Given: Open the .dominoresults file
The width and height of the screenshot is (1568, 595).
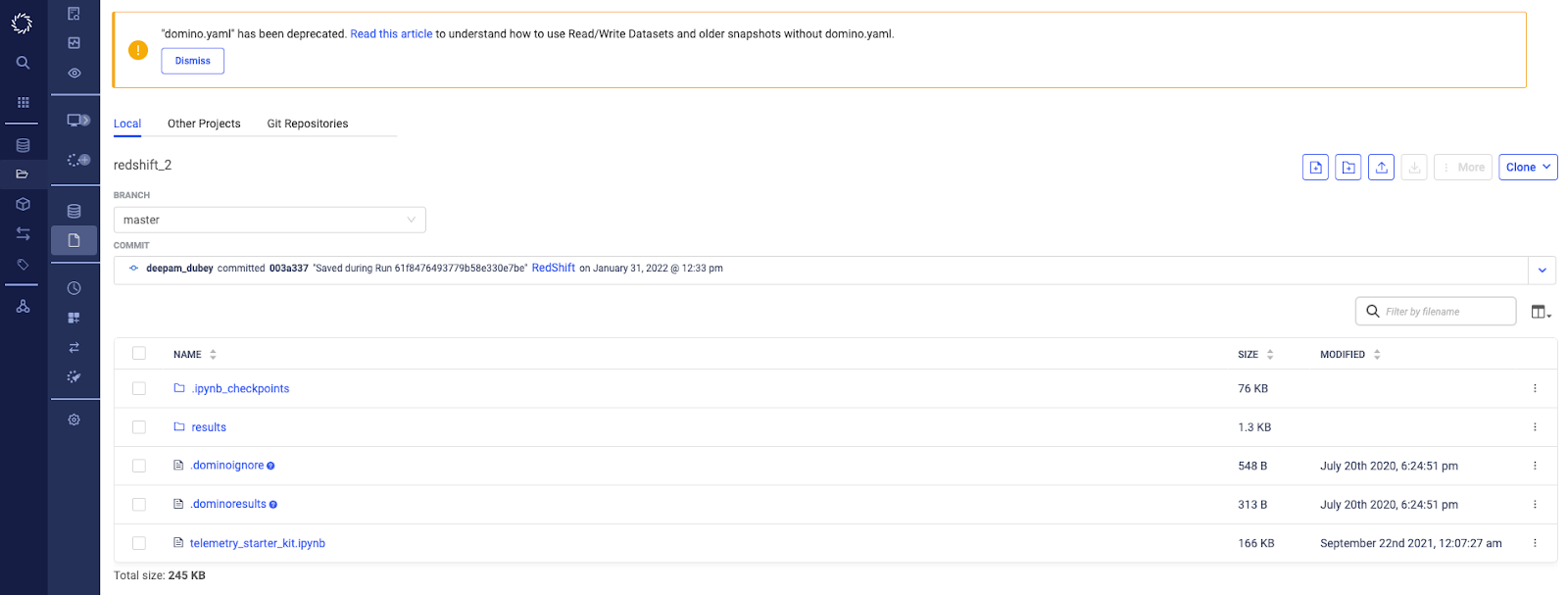Looking at the screenshot, I should 228,504.
